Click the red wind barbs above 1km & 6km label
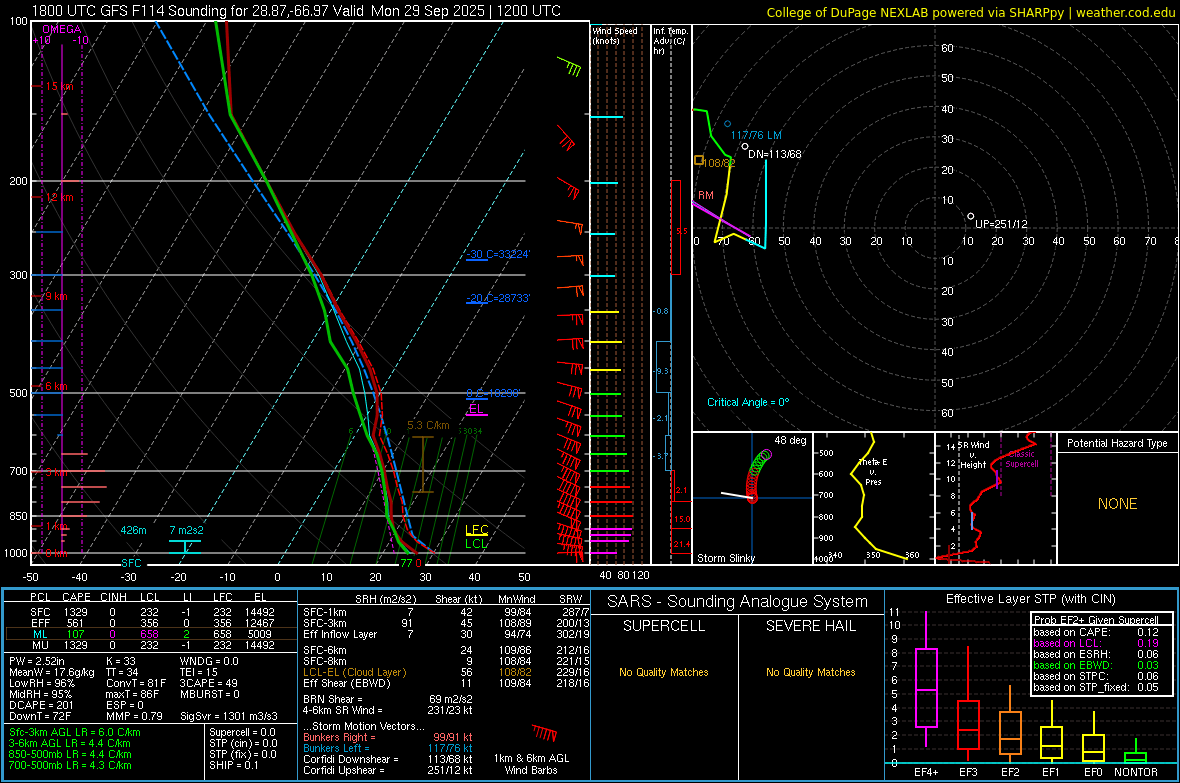This screenshot has width=1180, height=783. [544, 733]
